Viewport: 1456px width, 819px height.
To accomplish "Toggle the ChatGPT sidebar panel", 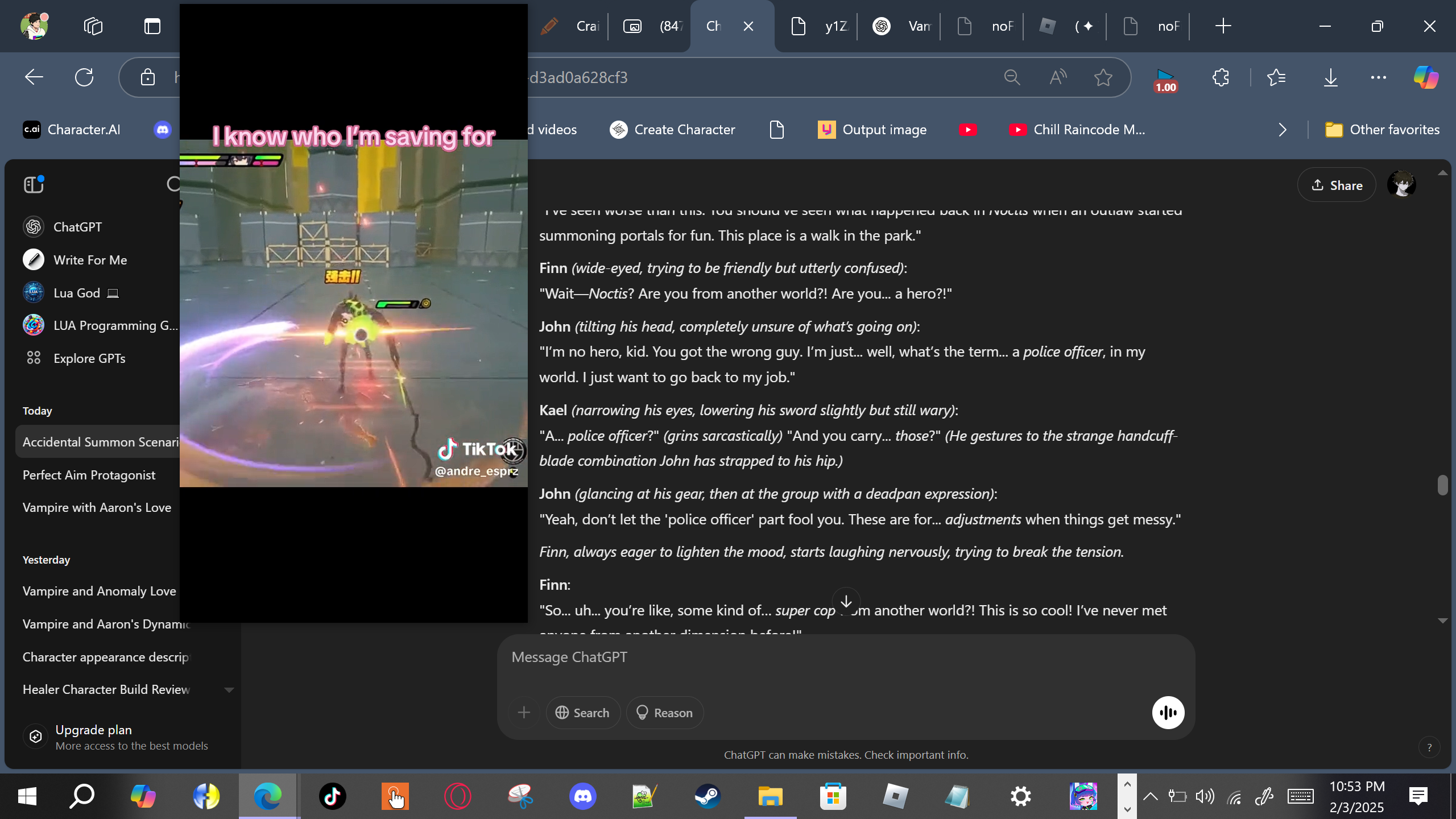I will coord(34,184).
